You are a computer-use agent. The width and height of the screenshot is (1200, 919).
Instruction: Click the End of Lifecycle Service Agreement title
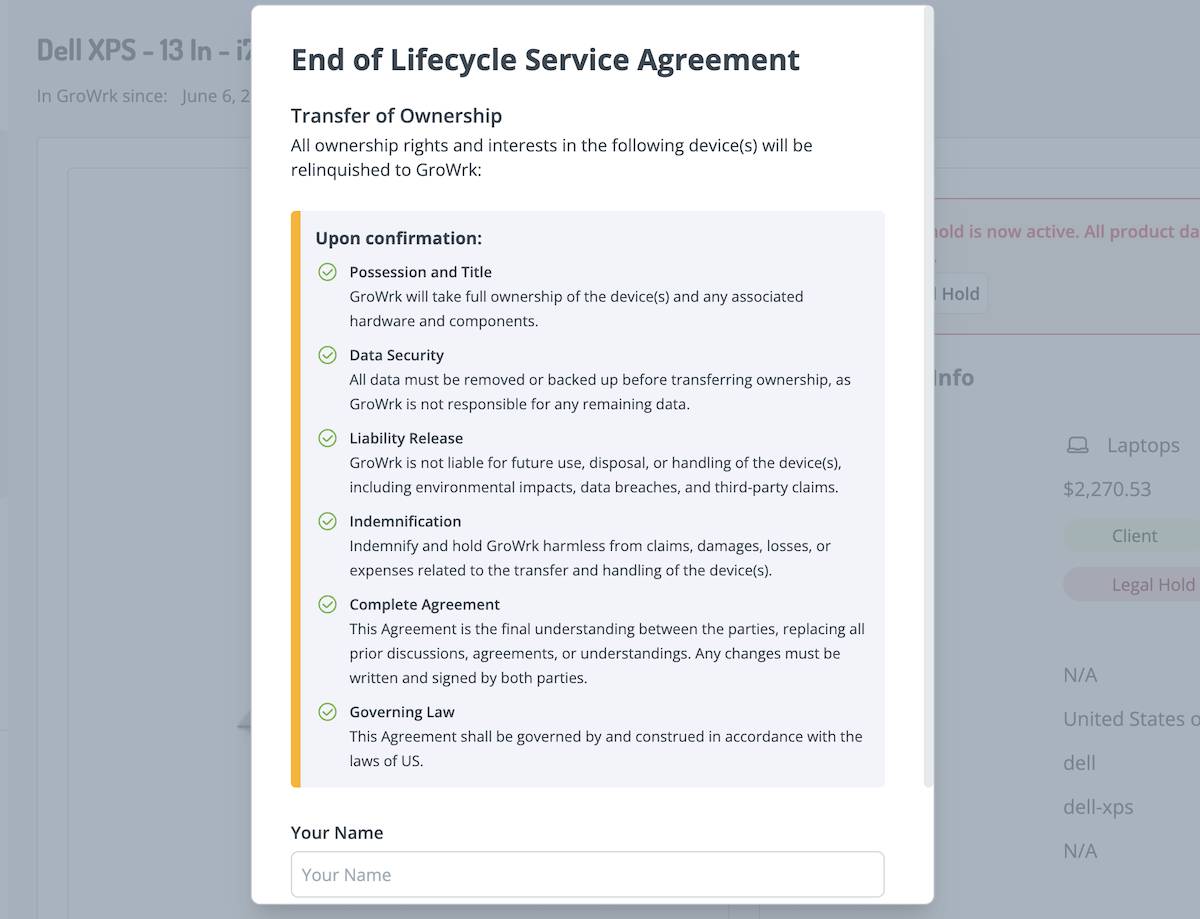pyautogui.click(x=545, y=60)
